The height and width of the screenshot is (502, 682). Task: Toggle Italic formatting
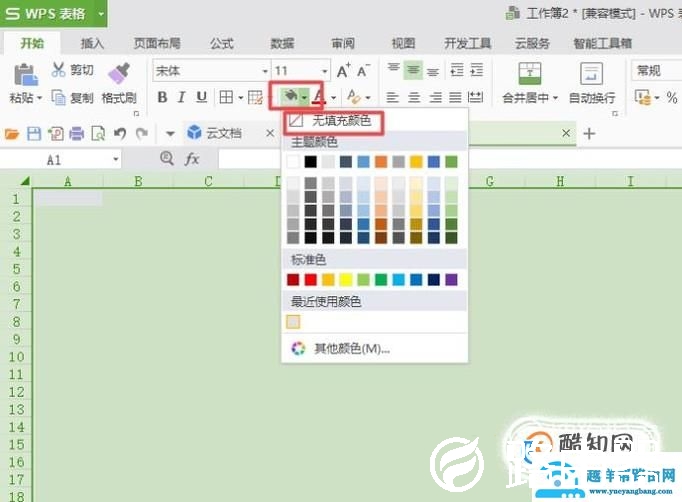pos(181,97)
